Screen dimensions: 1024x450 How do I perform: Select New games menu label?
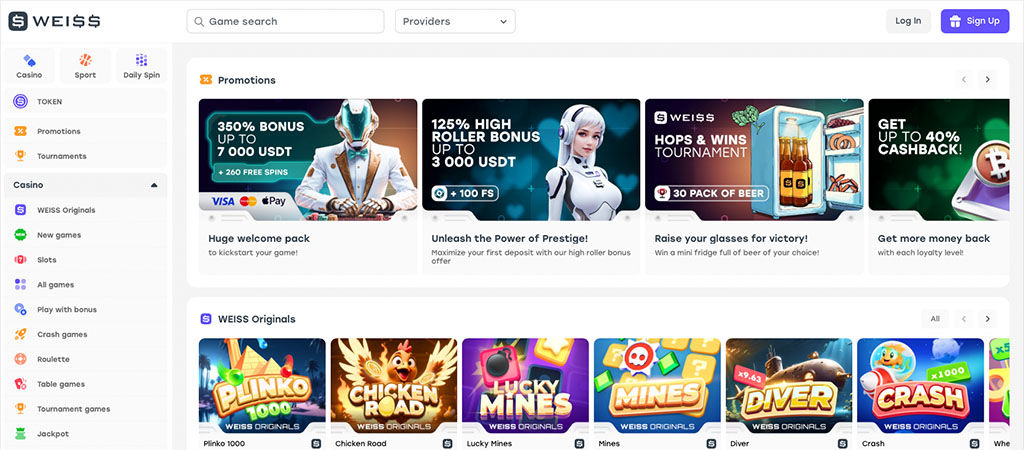pyautogui.click(x=59, y=234)
